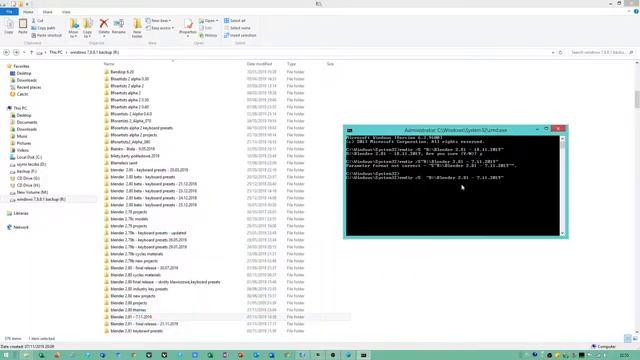The height and width of the screenshot is (360, 640).
Task: Click the Forward navigation arrow
Action: 16,52
